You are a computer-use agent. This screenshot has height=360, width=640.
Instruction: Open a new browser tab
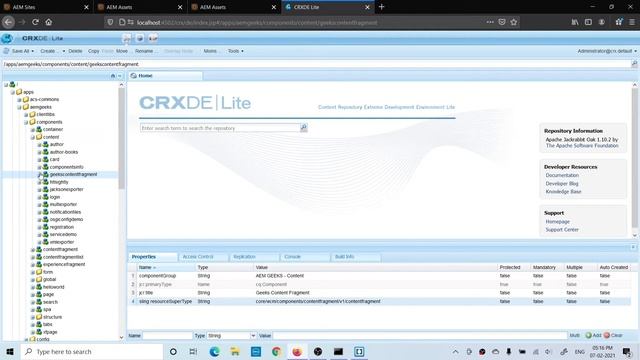381,7
